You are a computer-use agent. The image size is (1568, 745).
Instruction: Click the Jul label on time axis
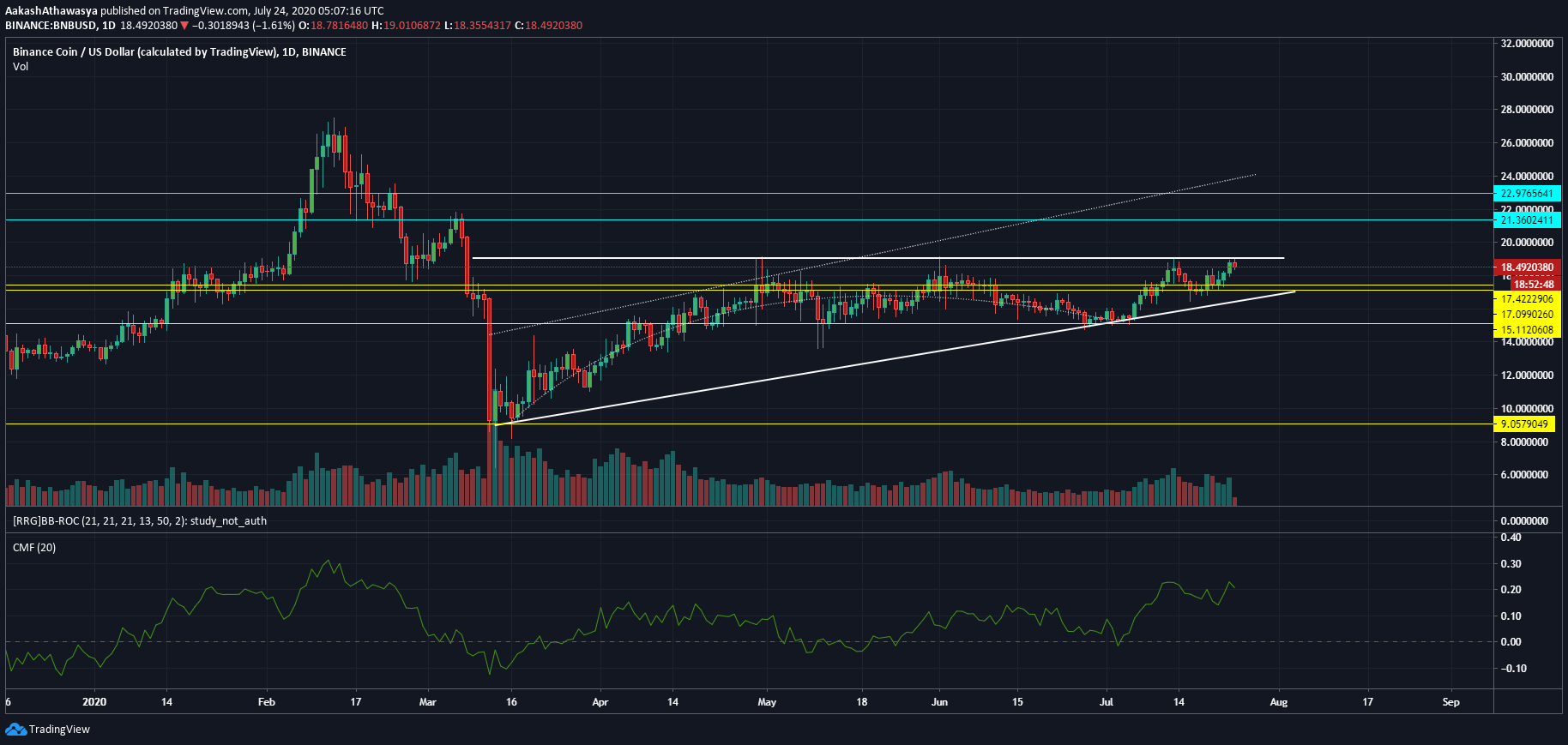[x=1107, y=702]
